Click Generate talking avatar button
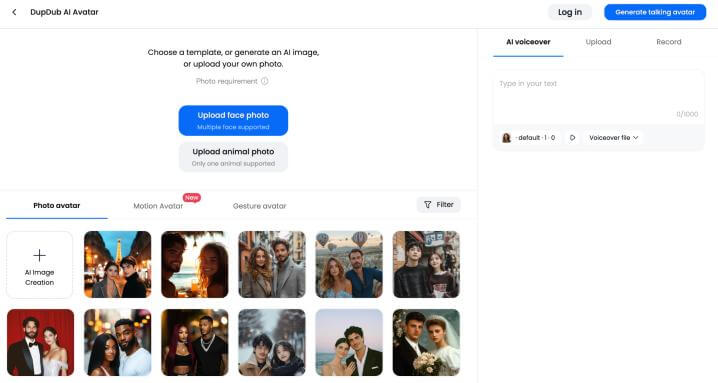Viewport: 718px width, 383px height. 655,12
